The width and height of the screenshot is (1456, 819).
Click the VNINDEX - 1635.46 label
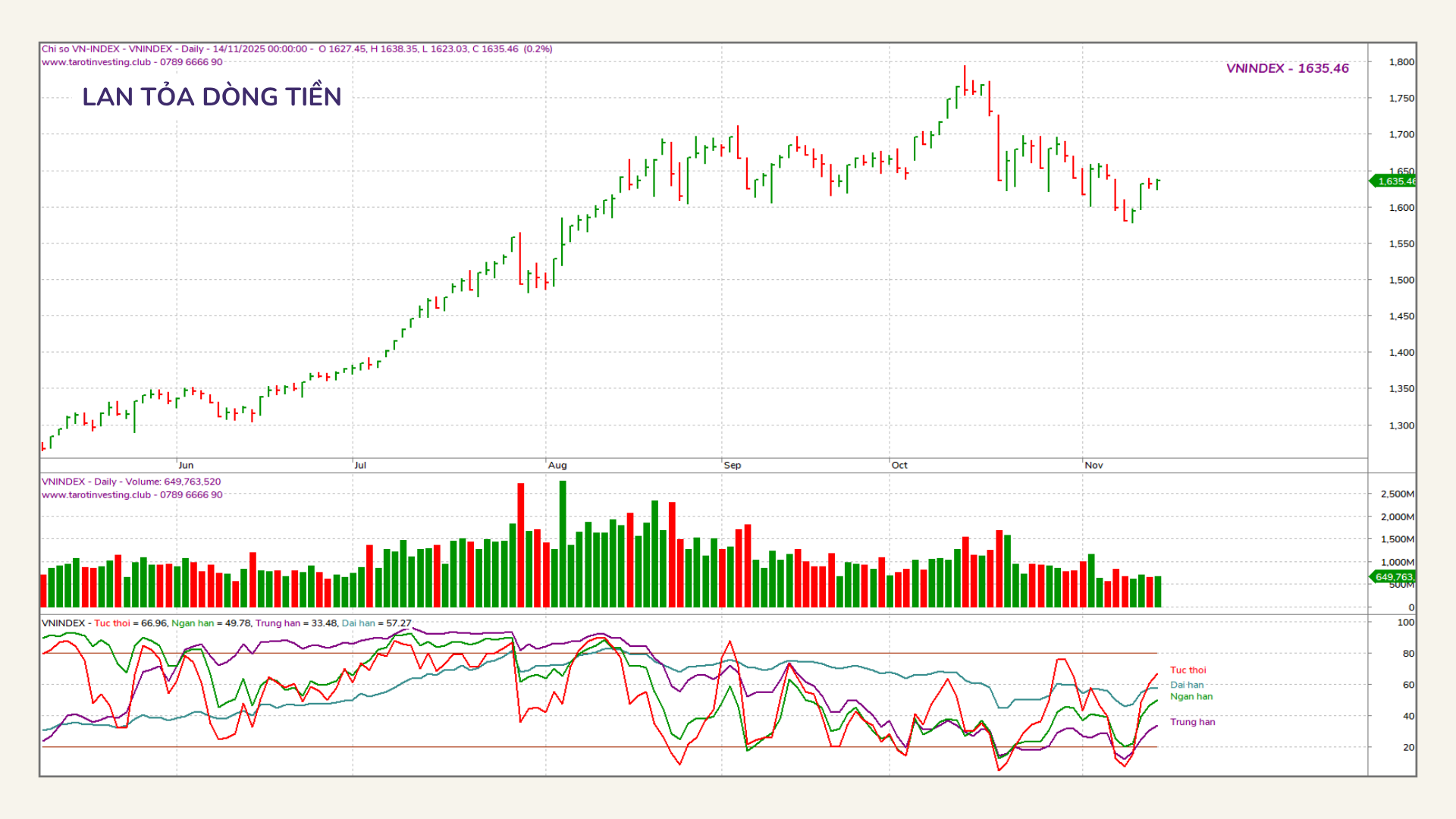pyautogui.click(x=1287, y=68)
